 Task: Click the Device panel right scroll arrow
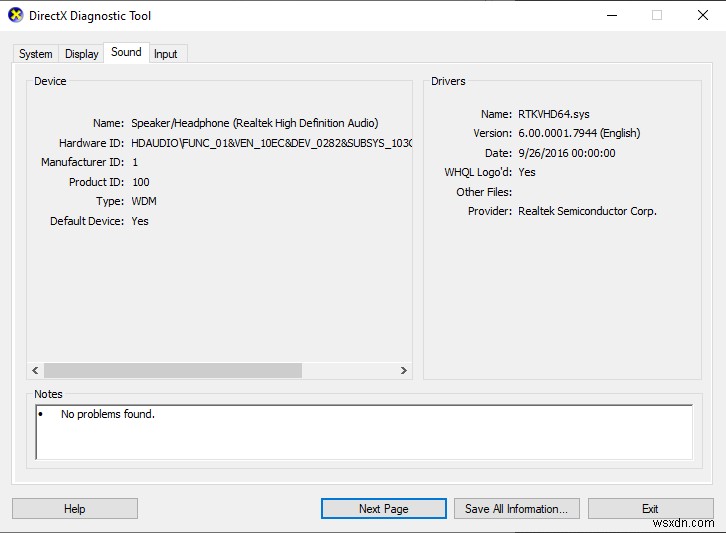pyautogui.click(x=404, y=370)
